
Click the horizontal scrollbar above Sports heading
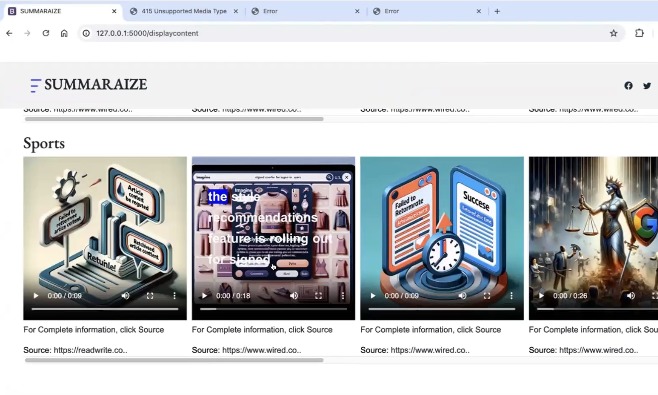pyautogui.click(x=174, y=119)
